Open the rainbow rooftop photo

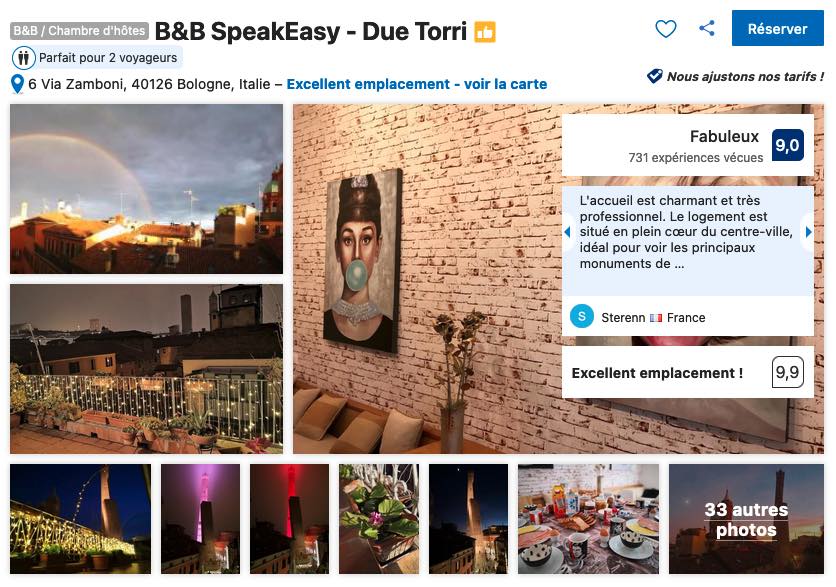point(147,189)
